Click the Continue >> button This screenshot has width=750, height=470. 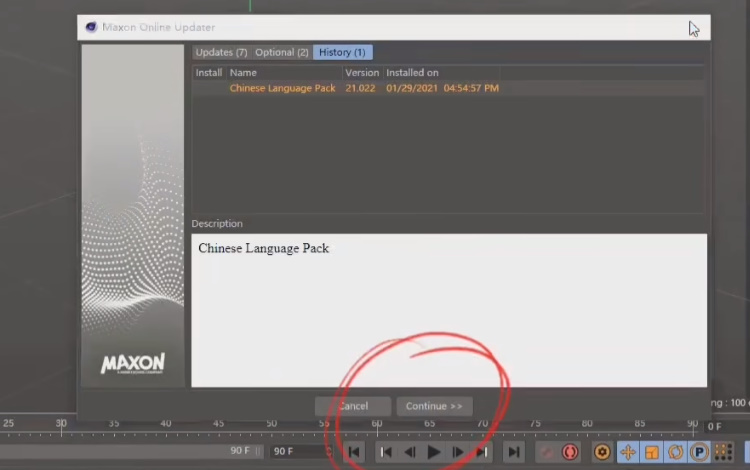tap(434, 406)
